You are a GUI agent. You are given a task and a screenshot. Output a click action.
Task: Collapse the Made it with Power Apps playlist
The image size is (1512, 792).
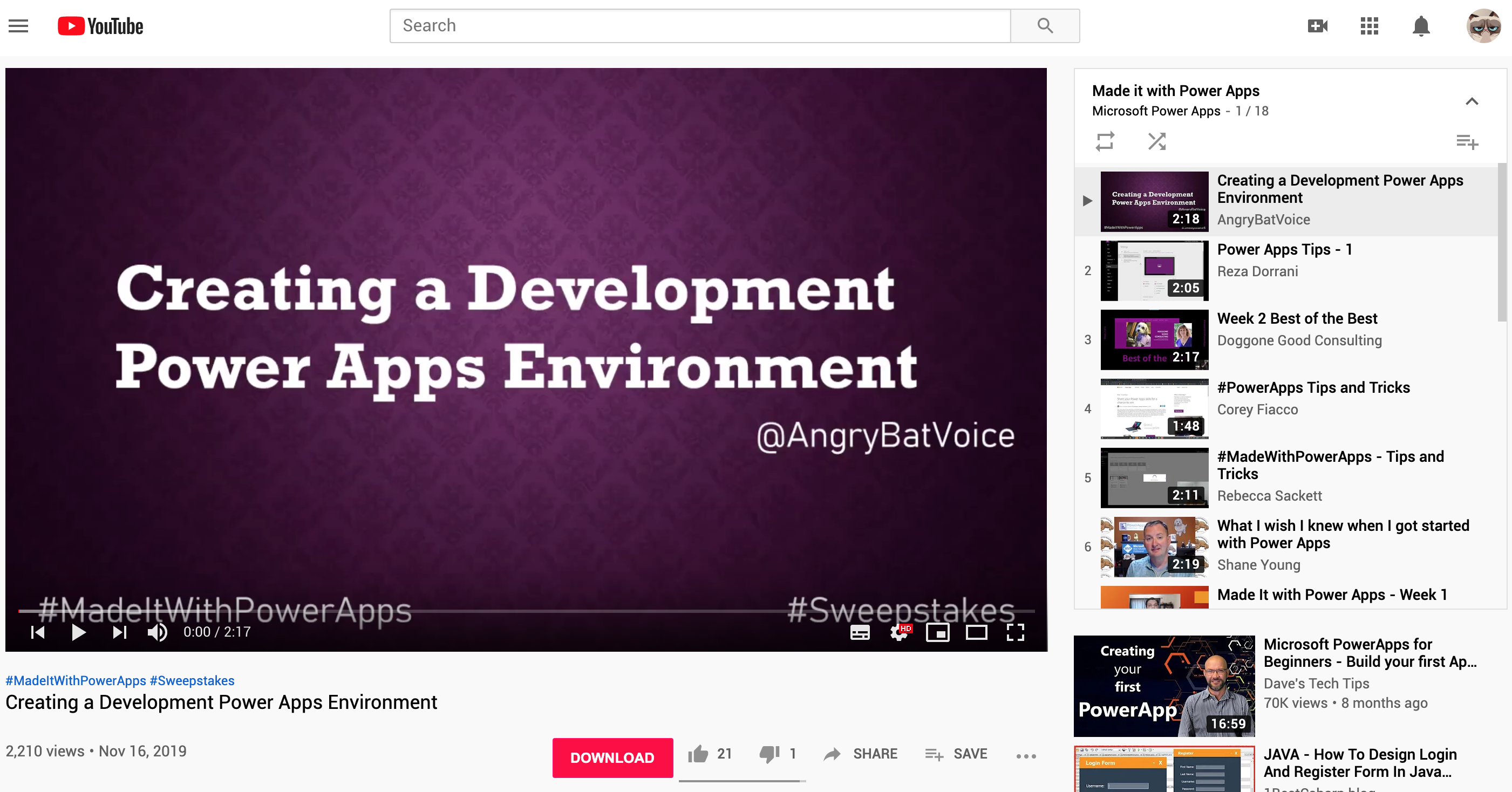1472,101
